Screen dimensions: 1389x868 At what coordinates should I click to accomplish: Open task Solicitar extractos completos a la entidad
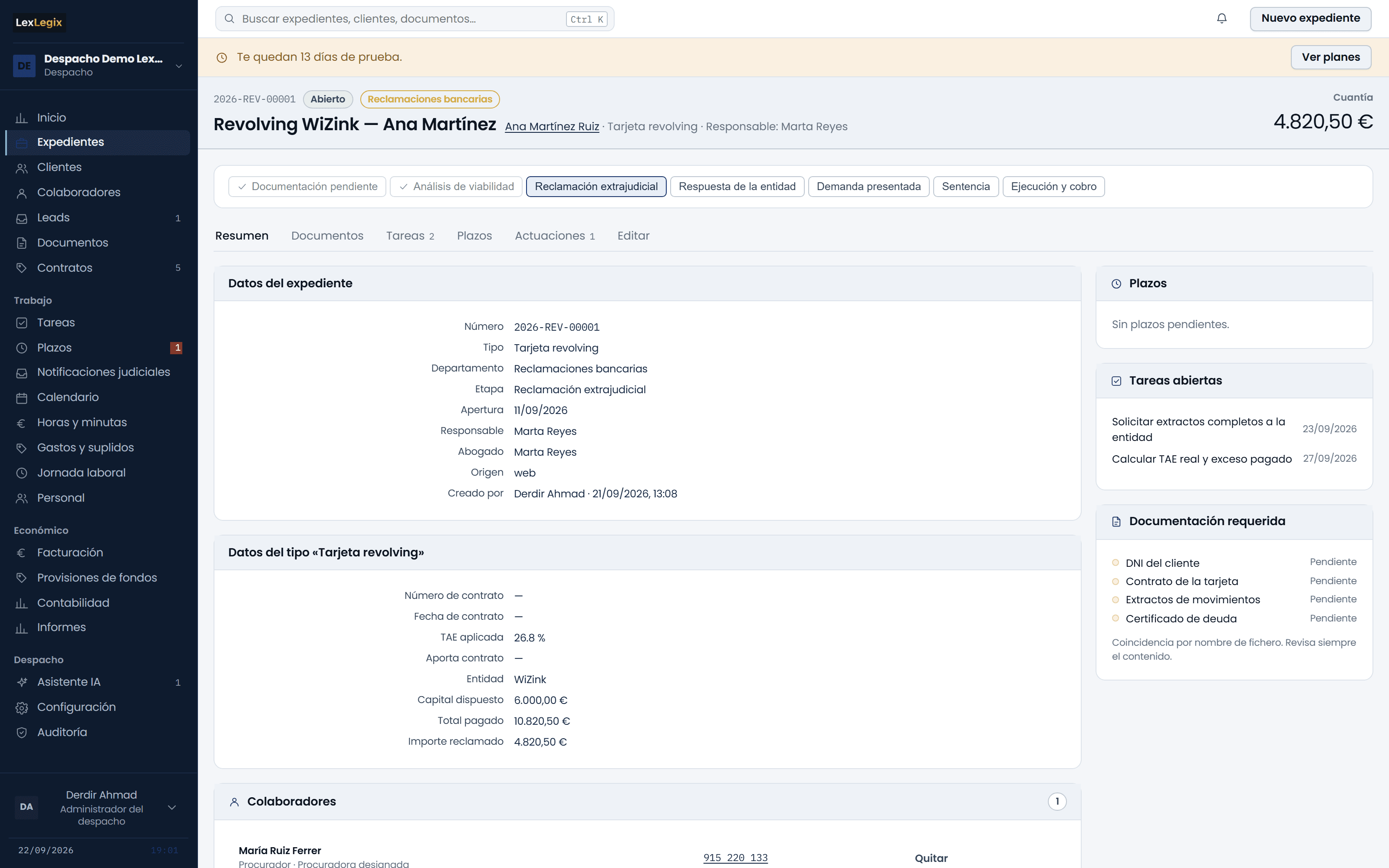pyautogui.click(x=1198, y=429)
